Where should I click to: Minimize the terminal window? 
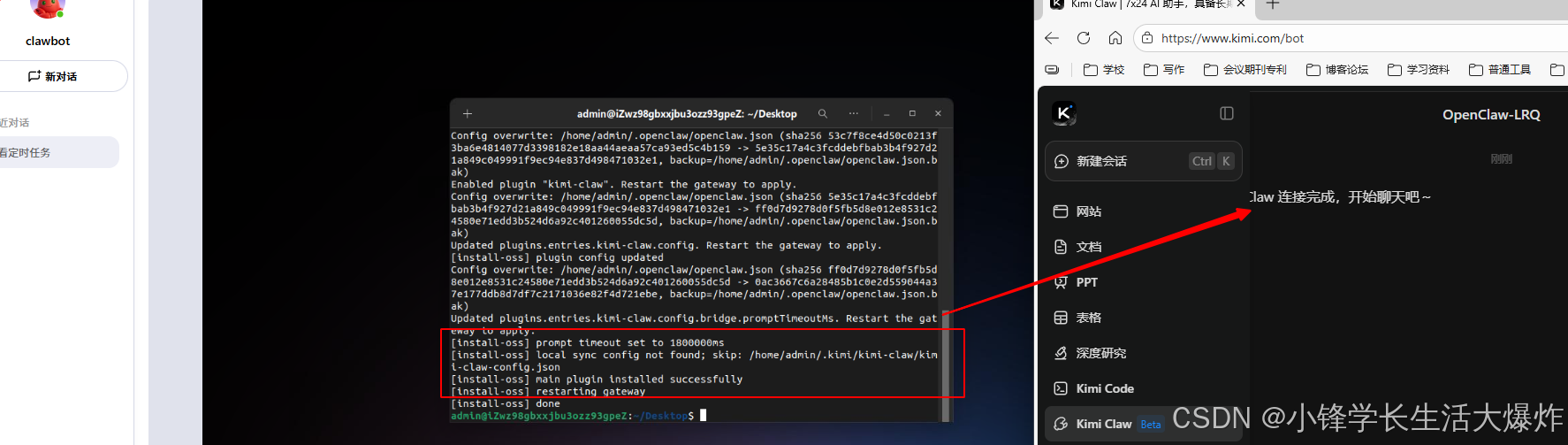(887, 114)
